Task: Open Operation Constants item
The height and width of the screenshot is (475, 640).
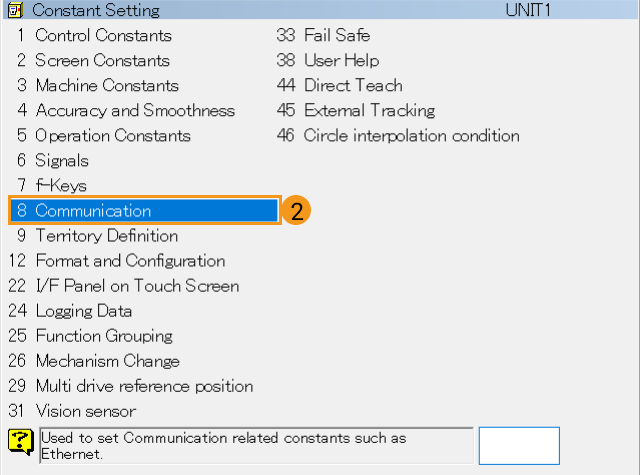Action: (x=112, y=135)
